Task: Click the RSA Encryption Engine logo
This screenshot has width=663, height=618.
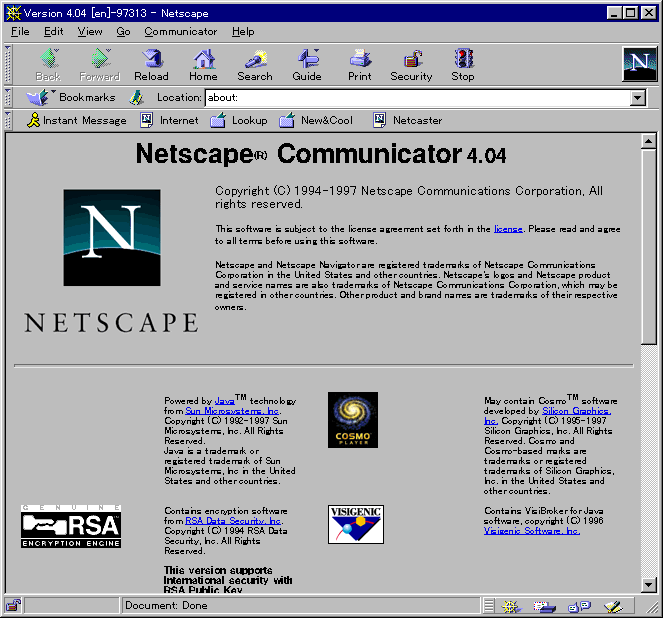Action: [71, 526]
